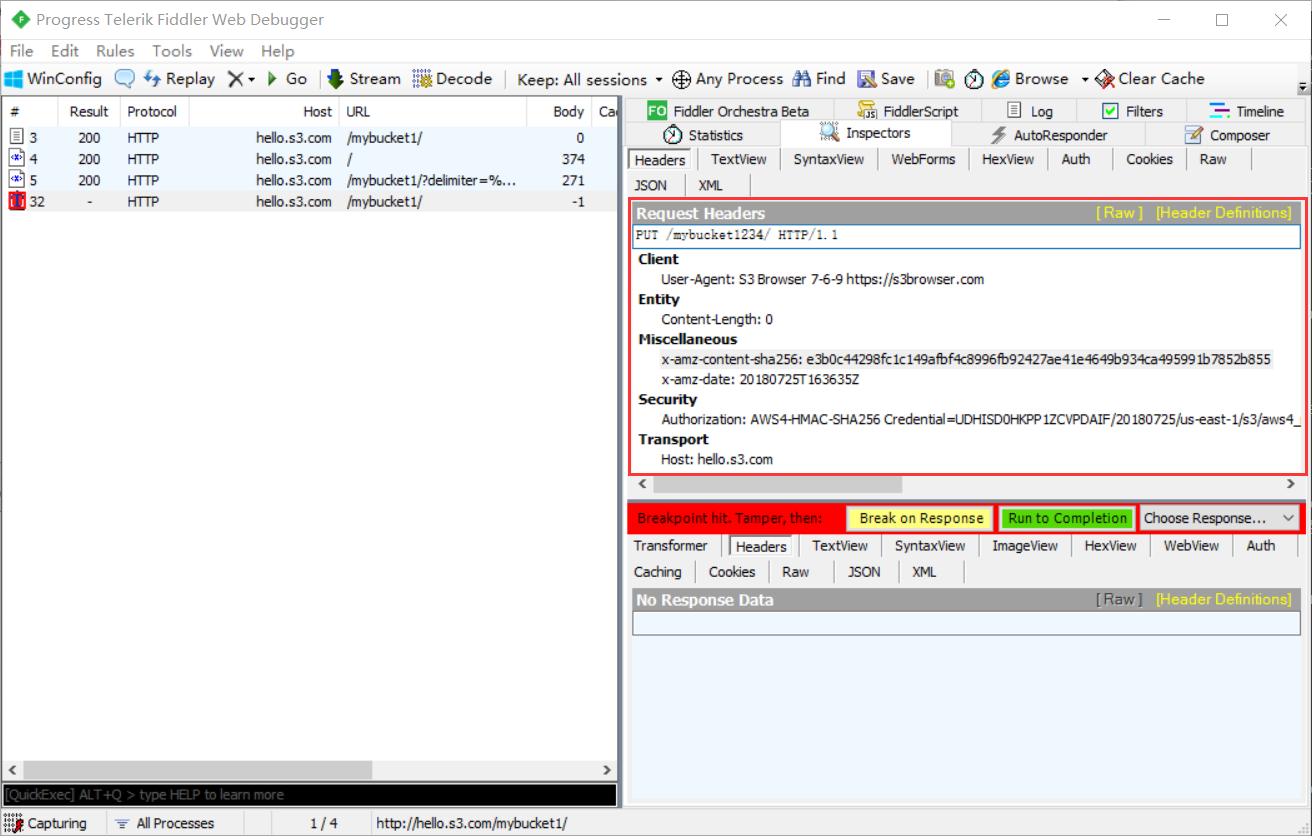
Task: Open the View menu
Action: [x=226, y=51]
